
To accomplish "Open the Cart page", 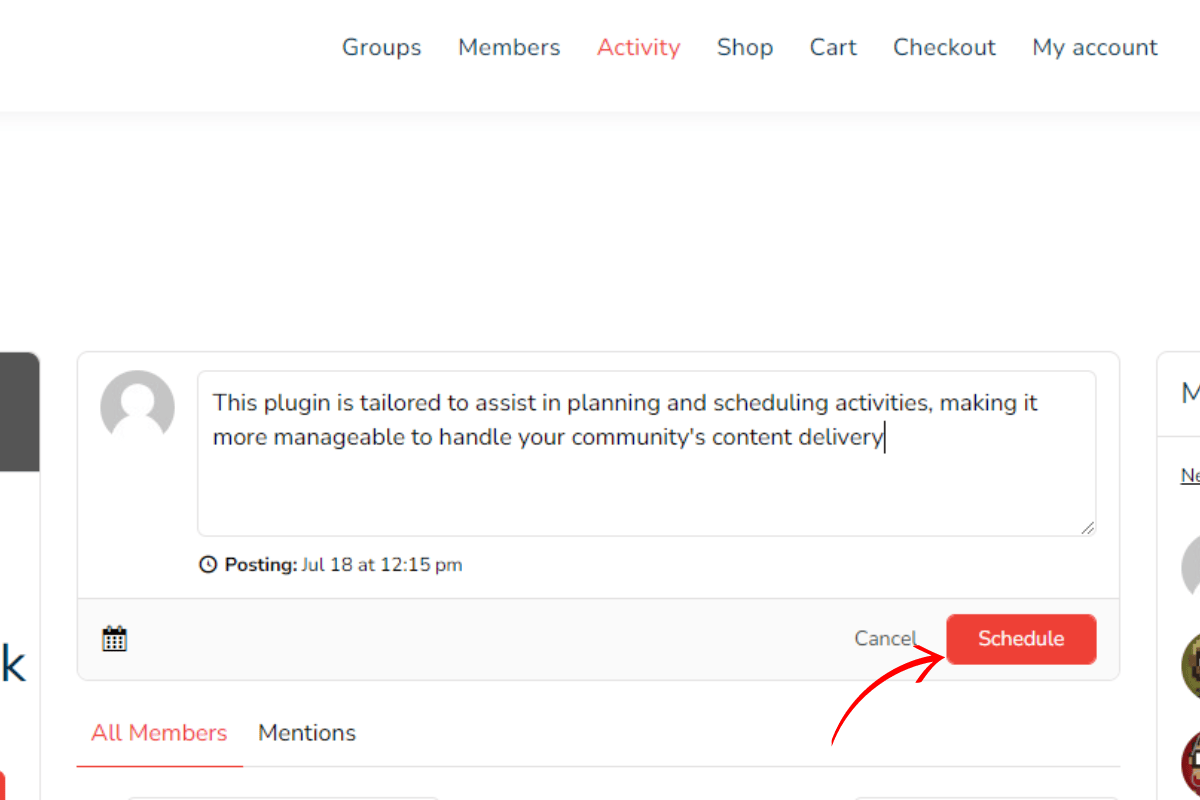I will click(x=833, y=47).
